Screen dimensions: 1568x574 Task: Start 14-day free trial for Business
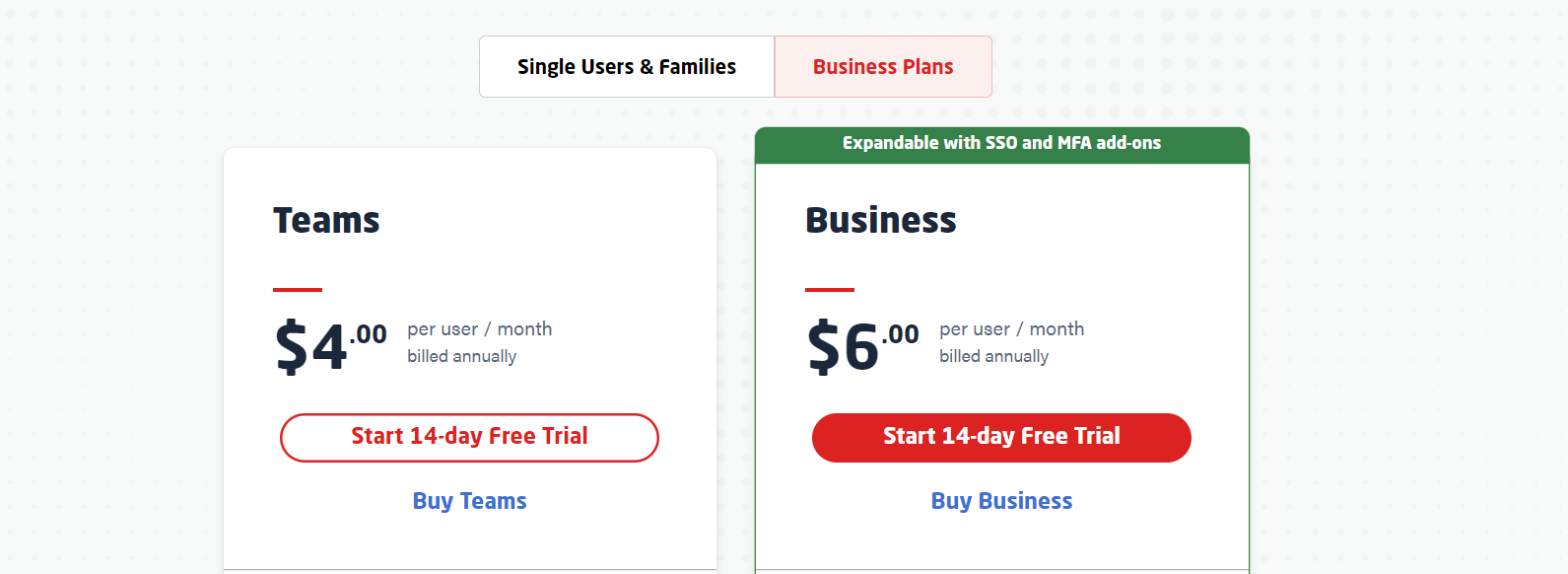click(1001, 437)
